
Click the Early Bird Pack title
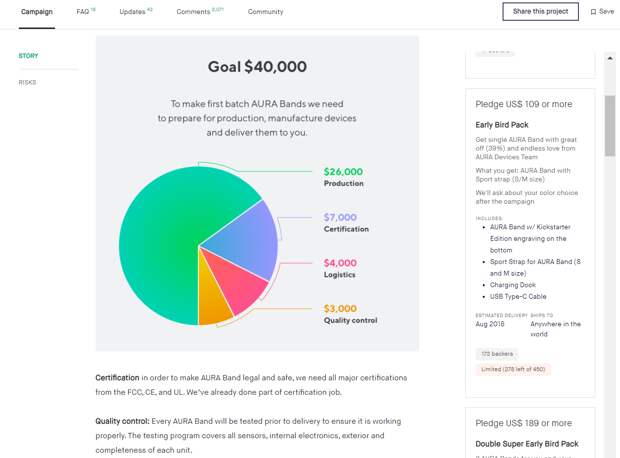tap(502, 125)
